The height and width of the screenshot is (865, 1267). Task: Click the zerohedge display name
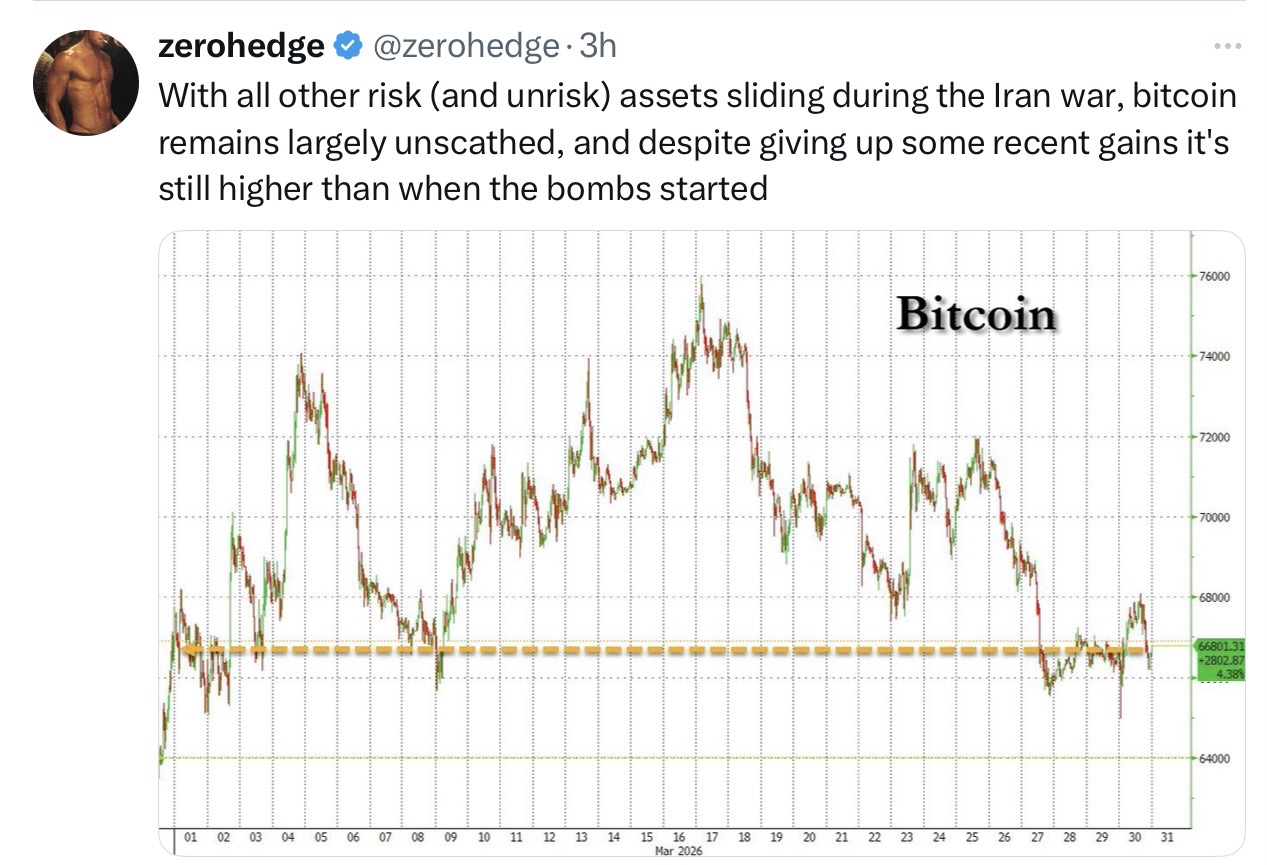point(241,46)
